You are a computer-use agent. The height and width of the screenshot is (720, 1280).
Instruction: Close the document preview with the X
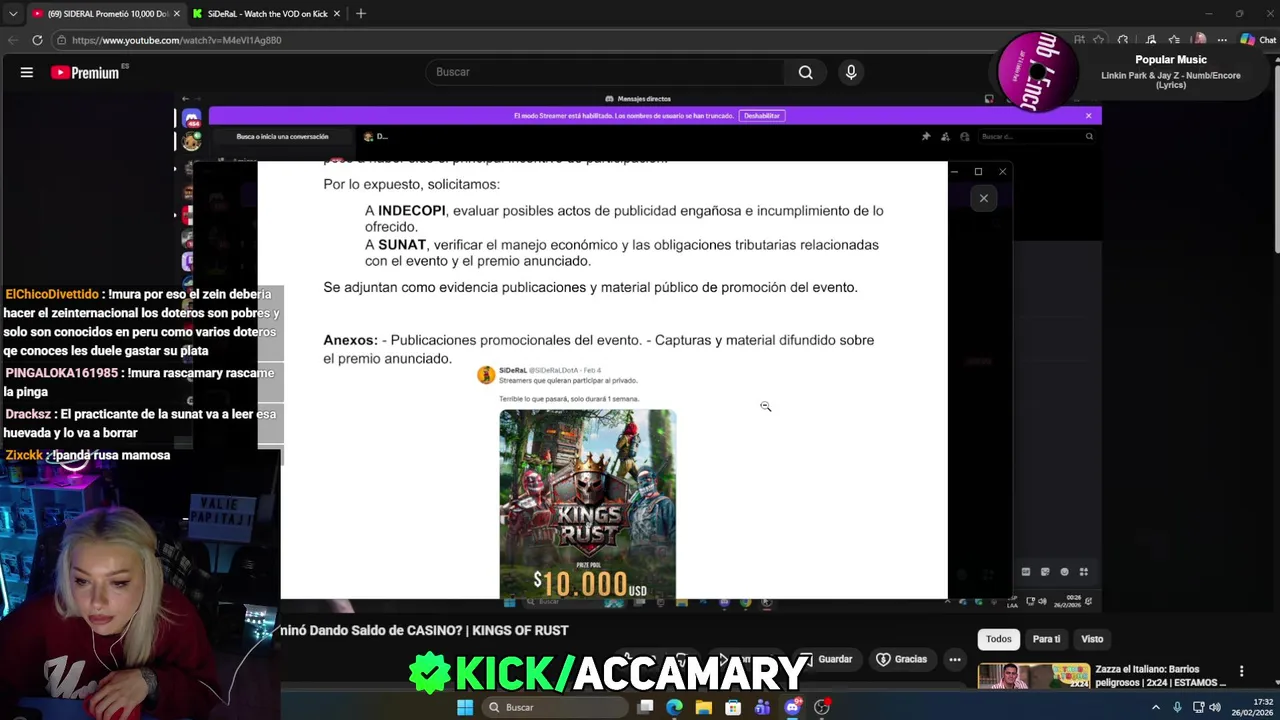click(984, 198)
